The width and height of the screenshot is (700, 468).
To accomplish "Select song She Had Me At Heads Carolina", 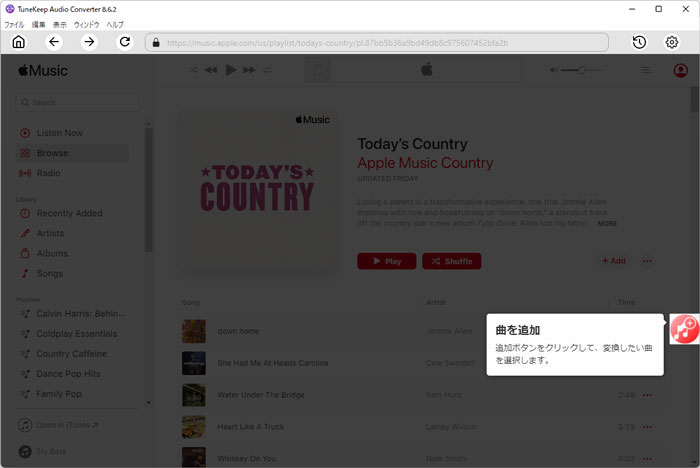I will click(x=273, y=363).
